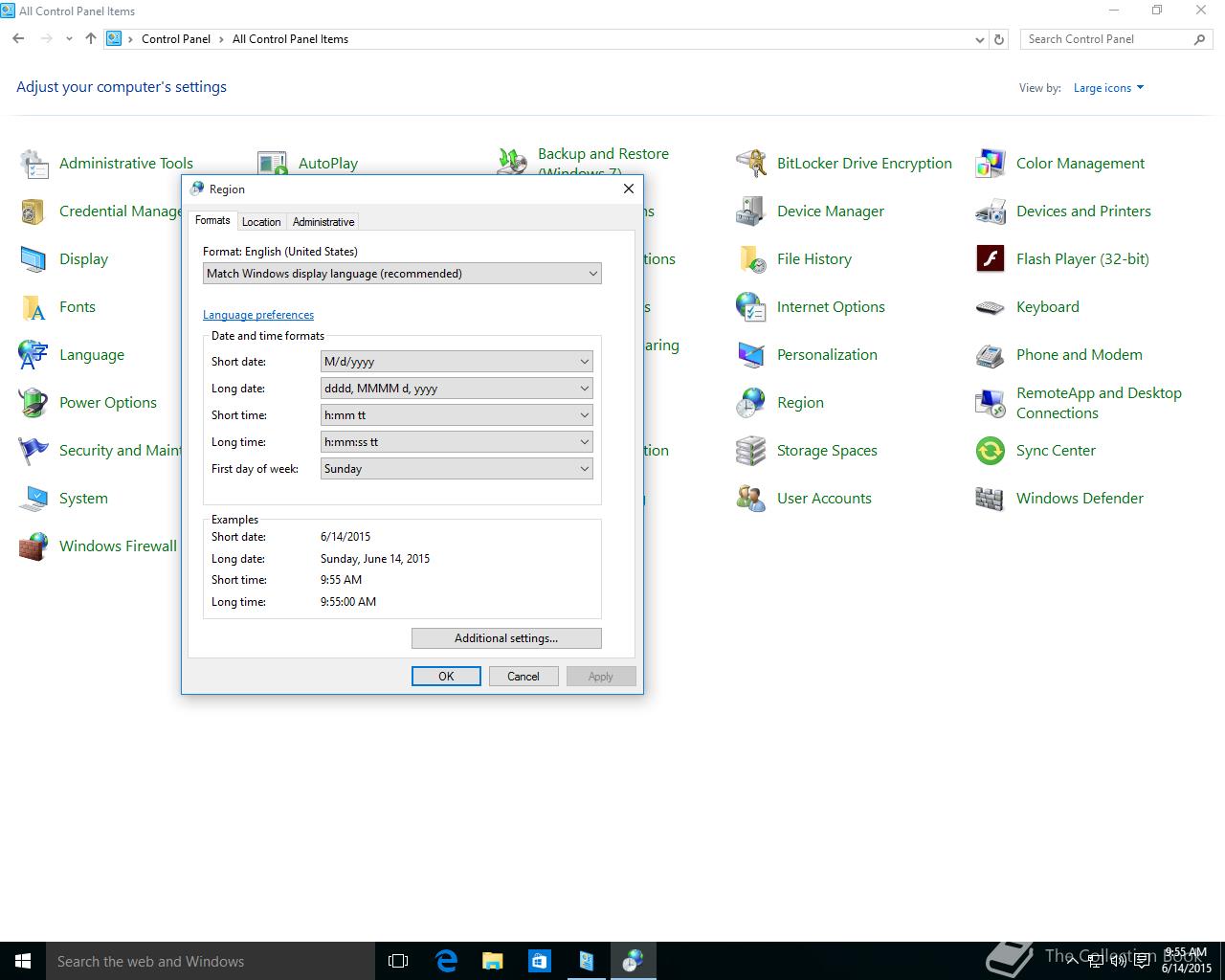Open Sync Center icon
The height and width of the screenshot is (980, 1225).
991,451
